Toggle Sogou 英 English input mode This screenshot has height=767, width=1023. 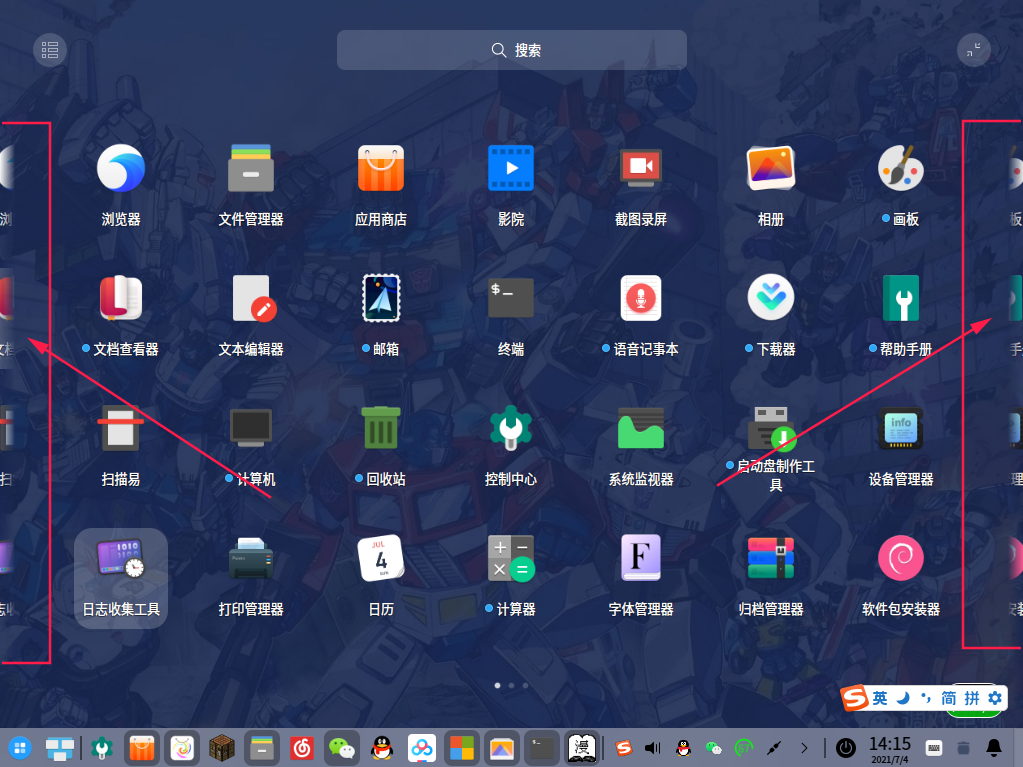(x=880, y=699)
